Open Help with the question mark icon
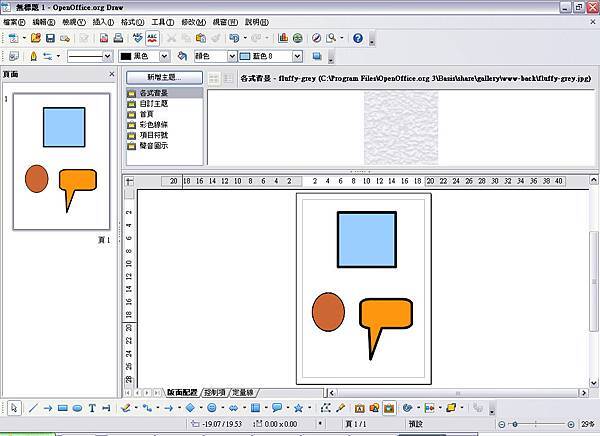Screen dimensions: 600x436 [357, 38]
